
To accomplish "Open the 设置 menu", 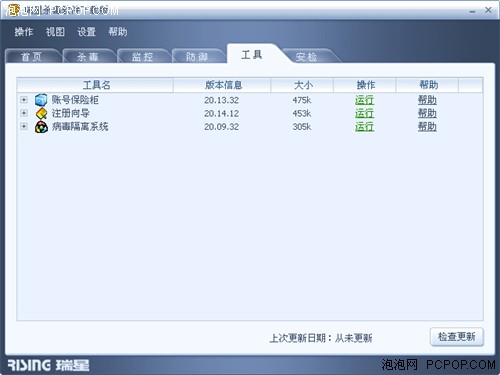I will pos(86,32).
